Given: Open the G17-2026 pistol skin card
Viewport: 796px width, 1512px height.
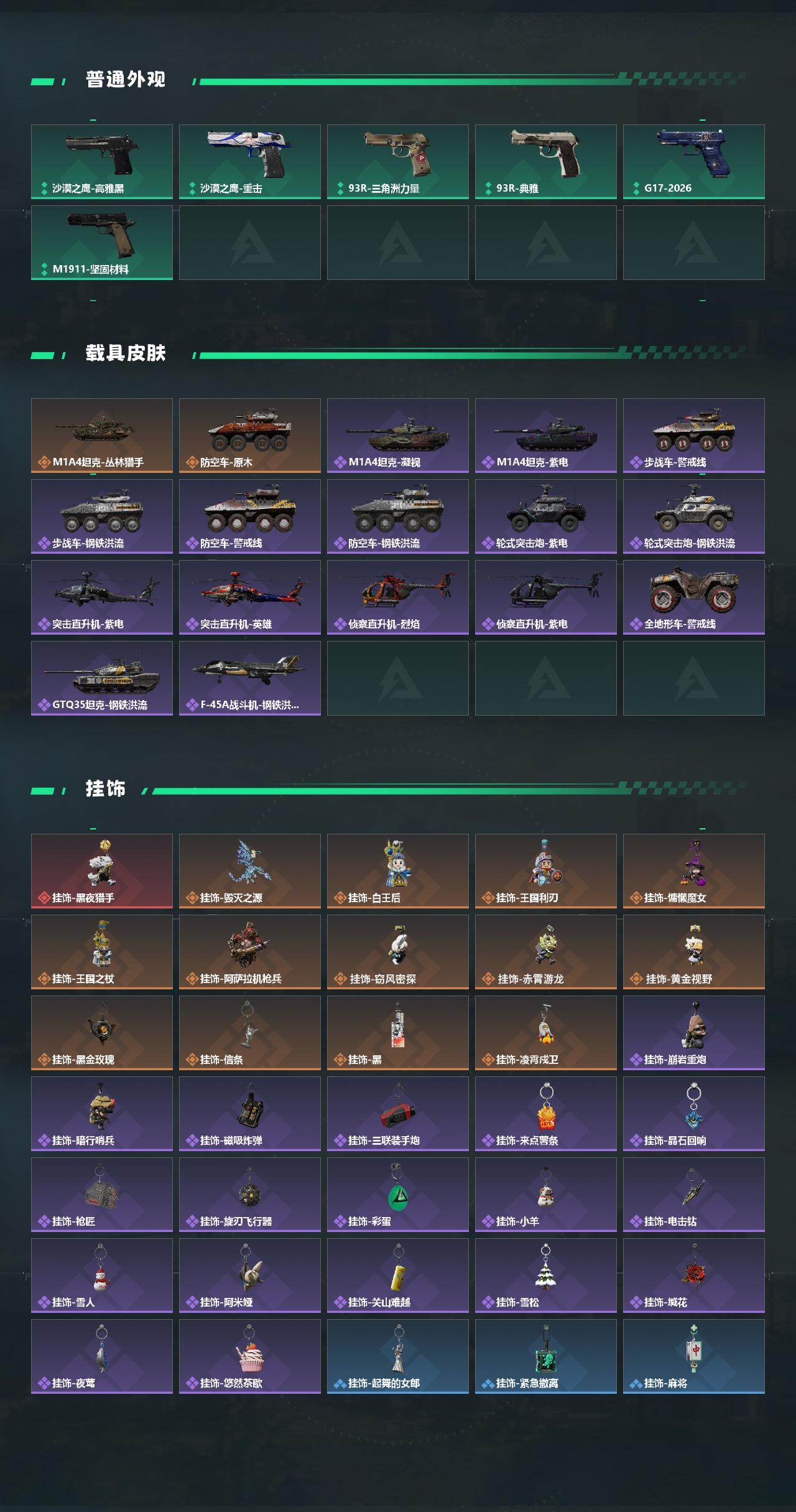Looking at the screenshot, I should (694, 162).
